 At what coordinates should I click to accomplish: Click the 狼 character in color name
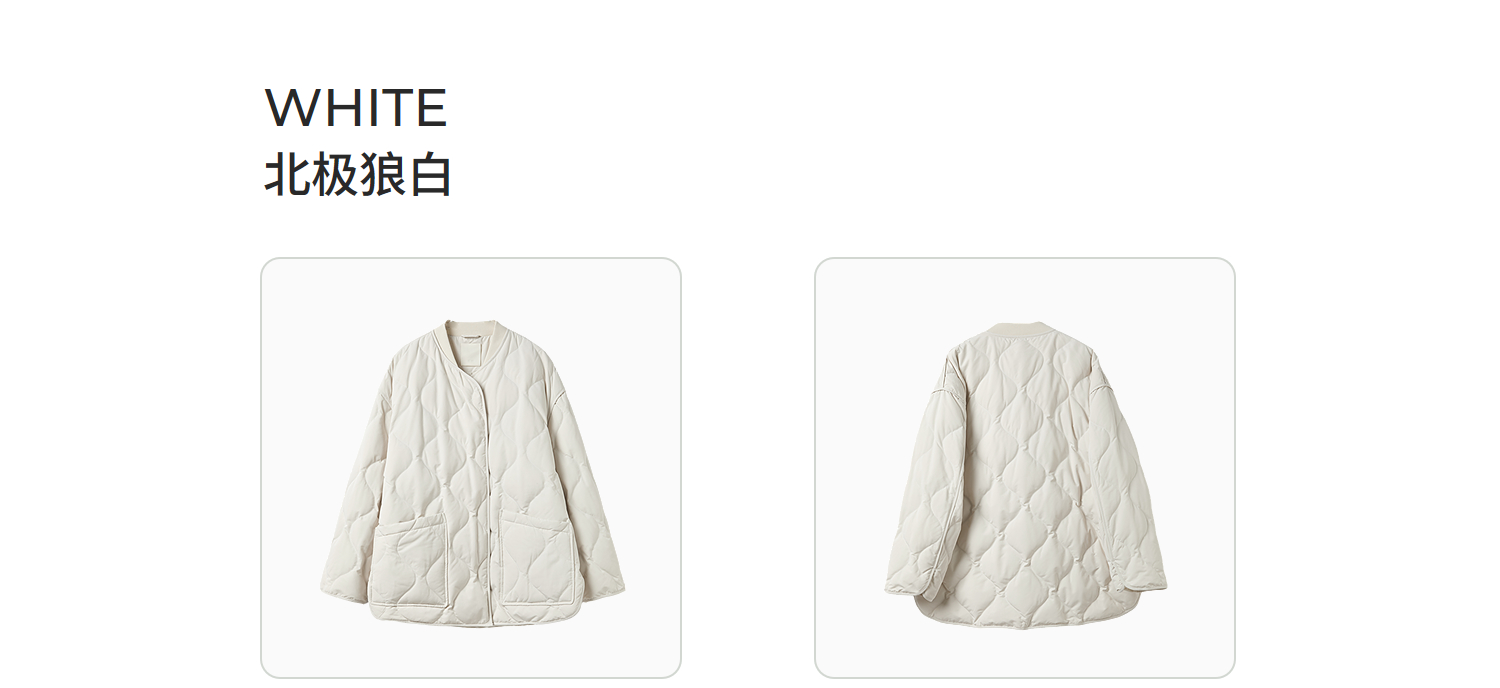[381, 176]
